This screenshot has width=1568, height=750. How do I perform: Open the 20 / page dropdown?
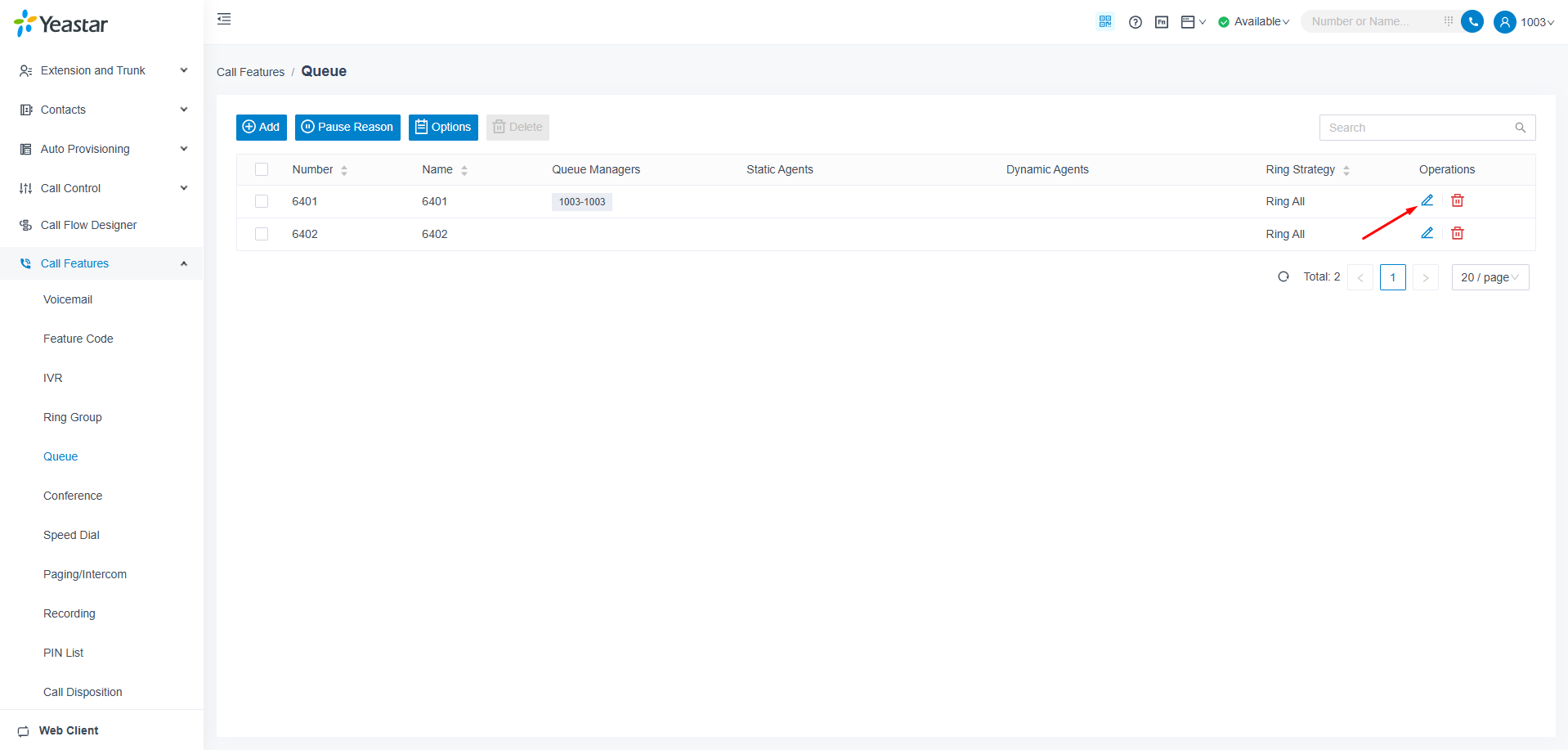1490,277
